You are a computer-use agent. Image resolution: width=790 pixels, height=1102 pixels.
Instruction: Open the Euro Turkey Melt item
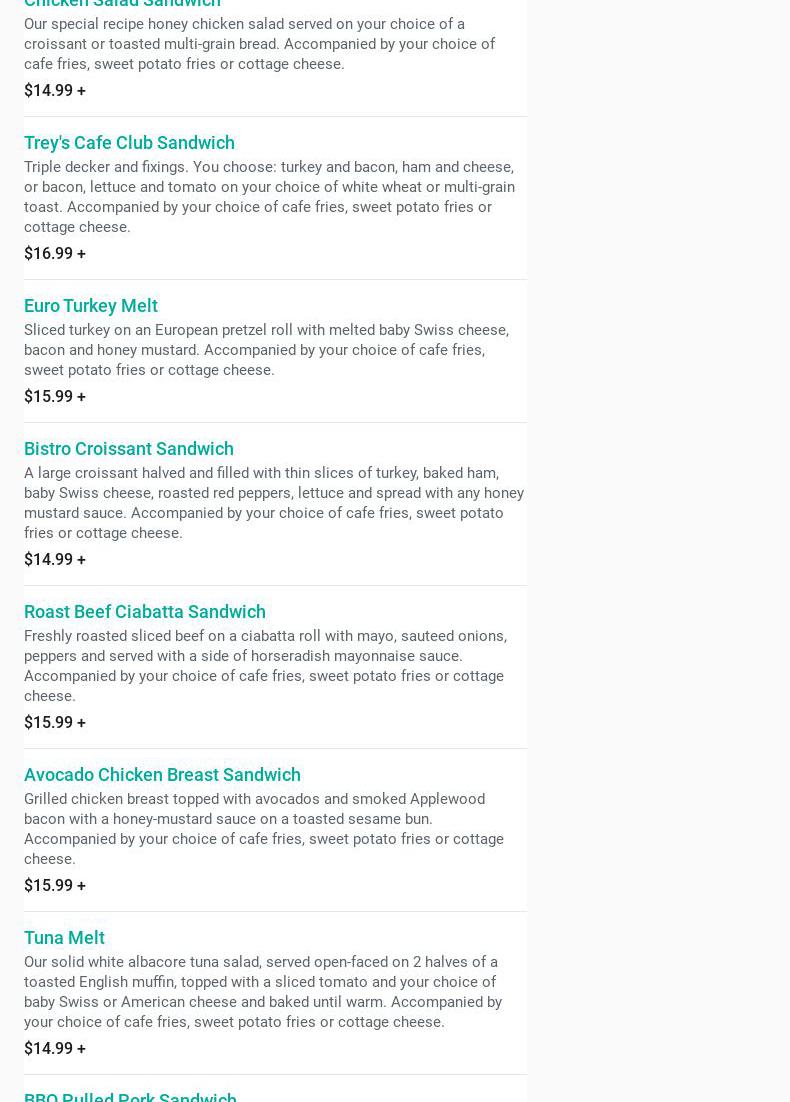(91, 306)
